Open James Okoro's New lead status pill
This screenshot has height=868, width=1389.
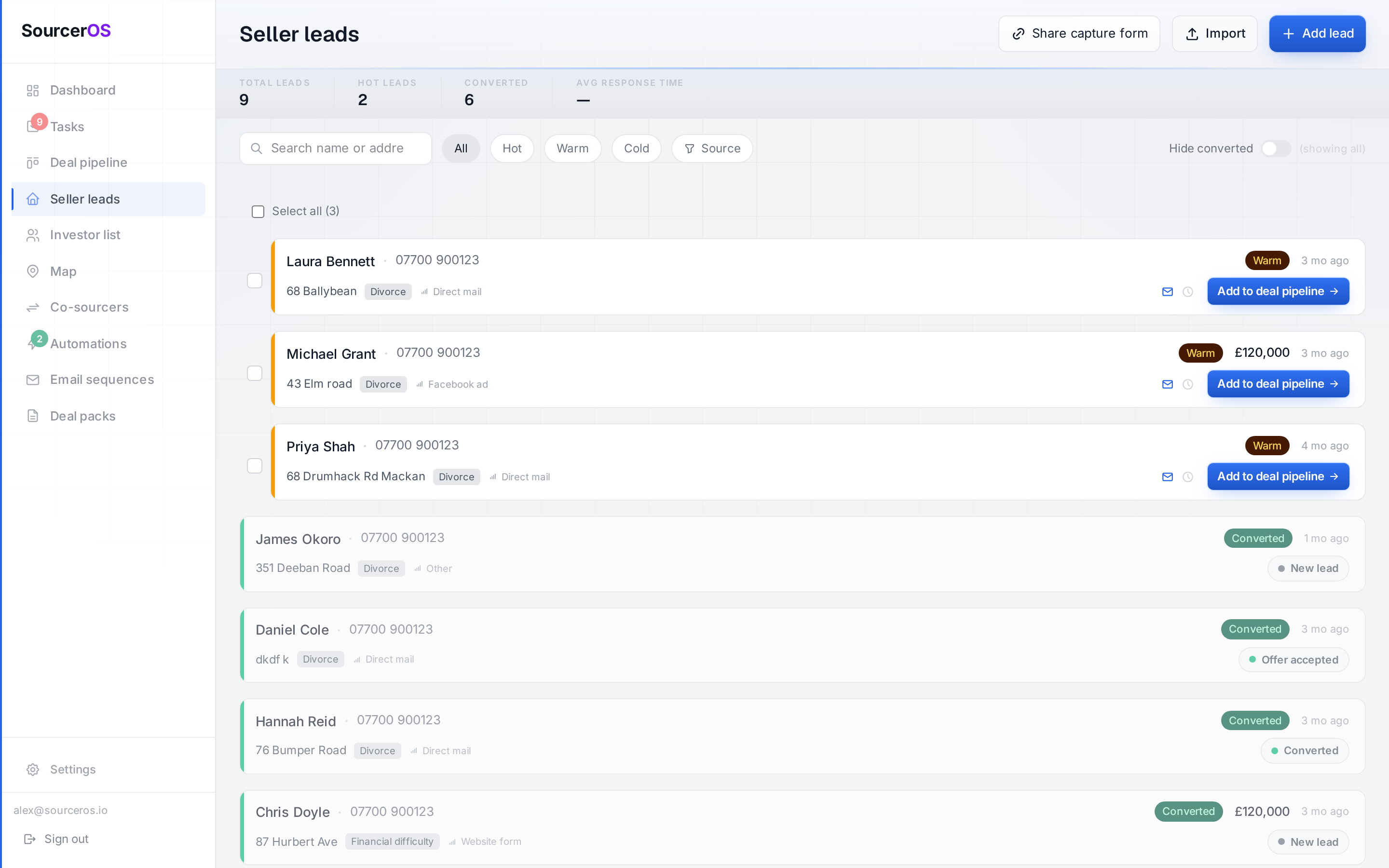(1308, 569)
